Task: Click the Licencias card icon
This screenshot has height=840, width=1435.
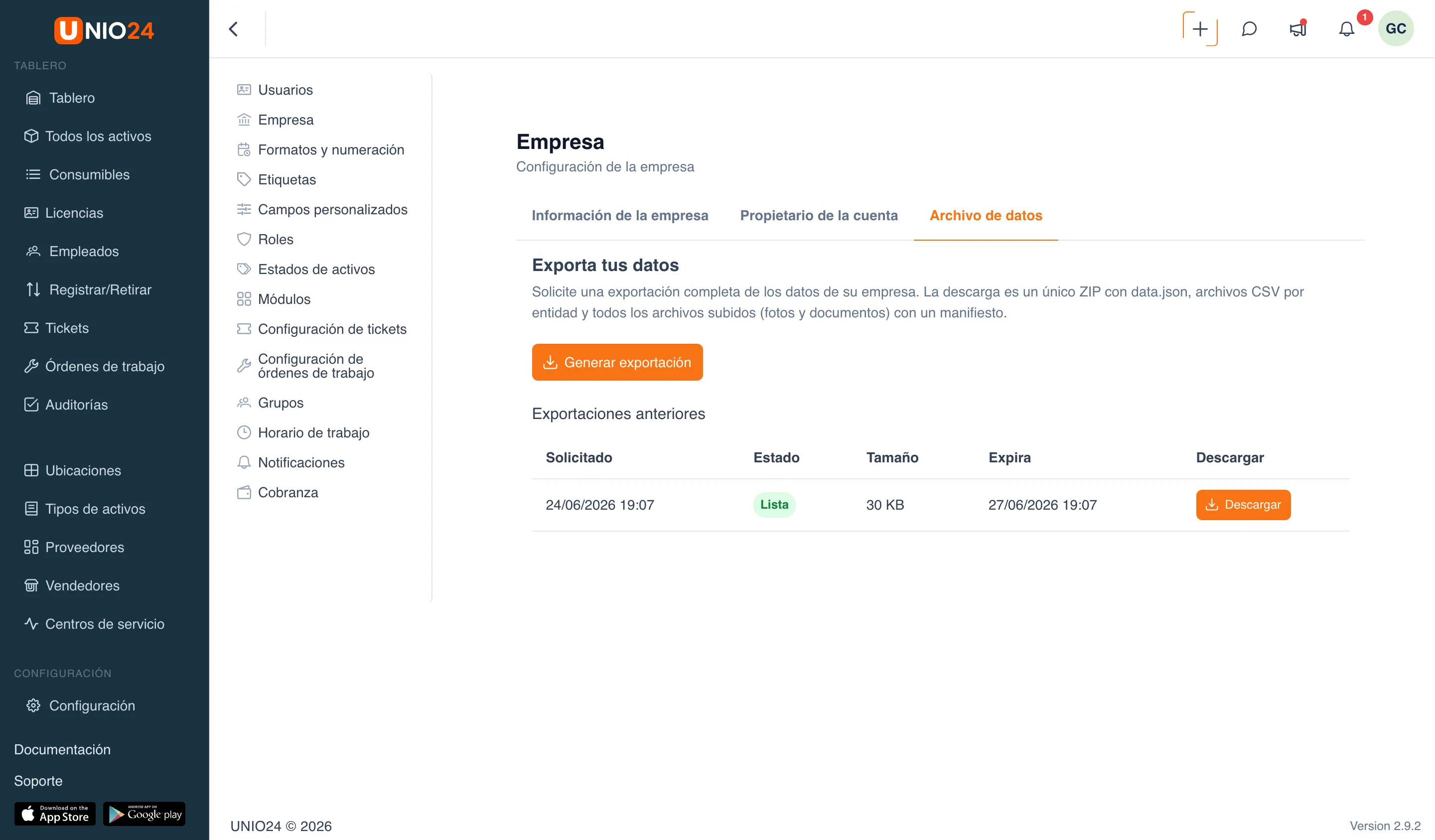Action: click(31, 213)
